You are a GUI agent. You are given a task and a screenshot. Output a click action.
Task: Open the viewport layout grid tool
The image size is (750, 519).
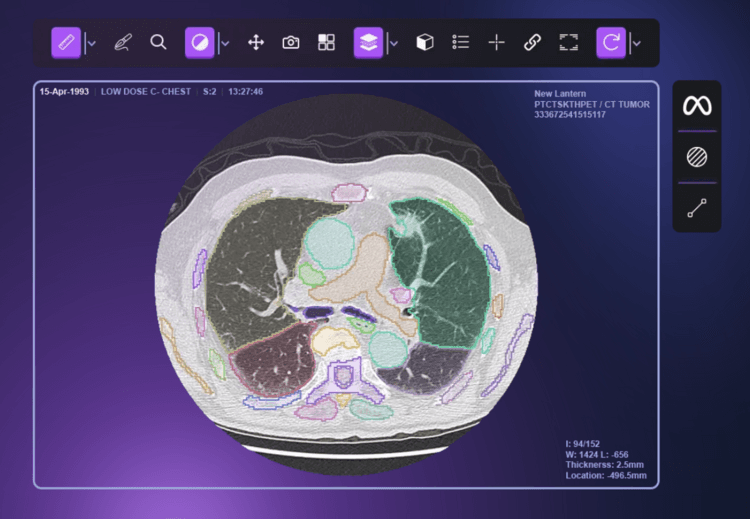pyautogui.click(x=326, y=42)
